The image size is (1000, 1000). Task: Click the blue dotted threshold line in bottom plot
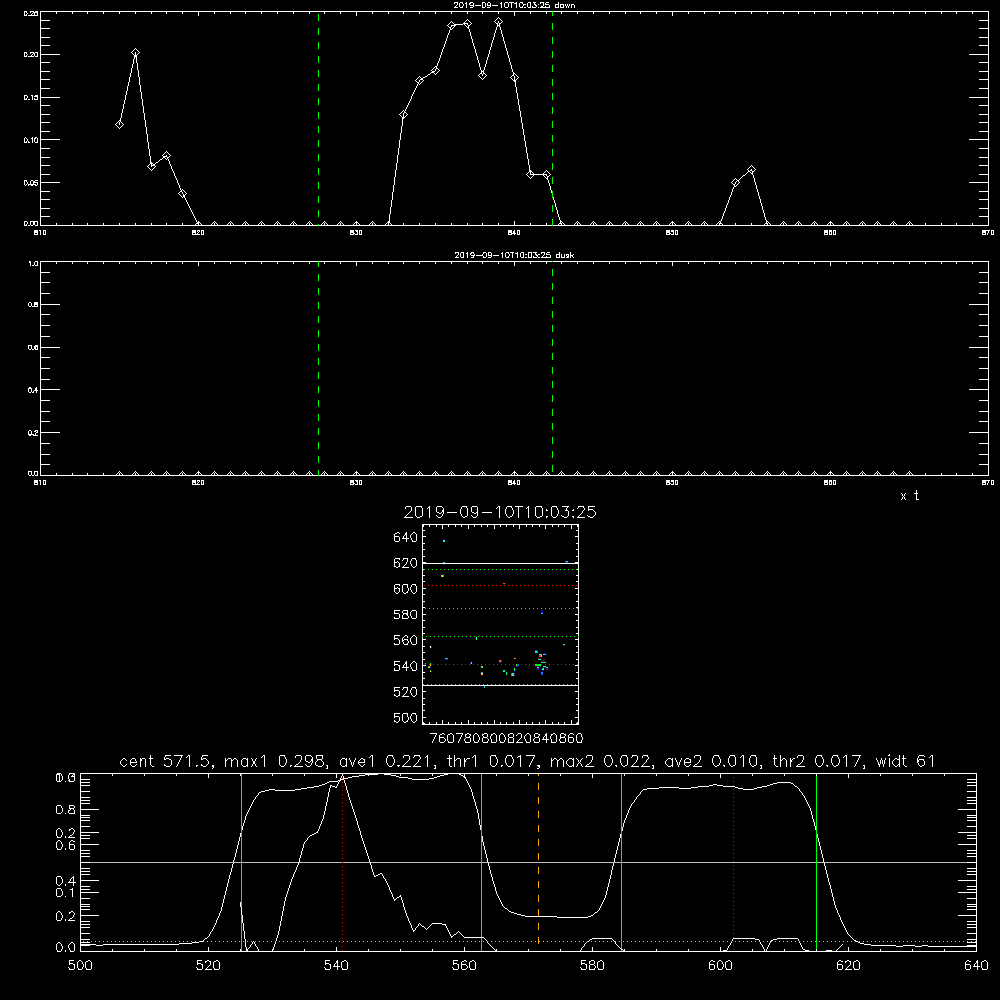click(x=528, y=941)
